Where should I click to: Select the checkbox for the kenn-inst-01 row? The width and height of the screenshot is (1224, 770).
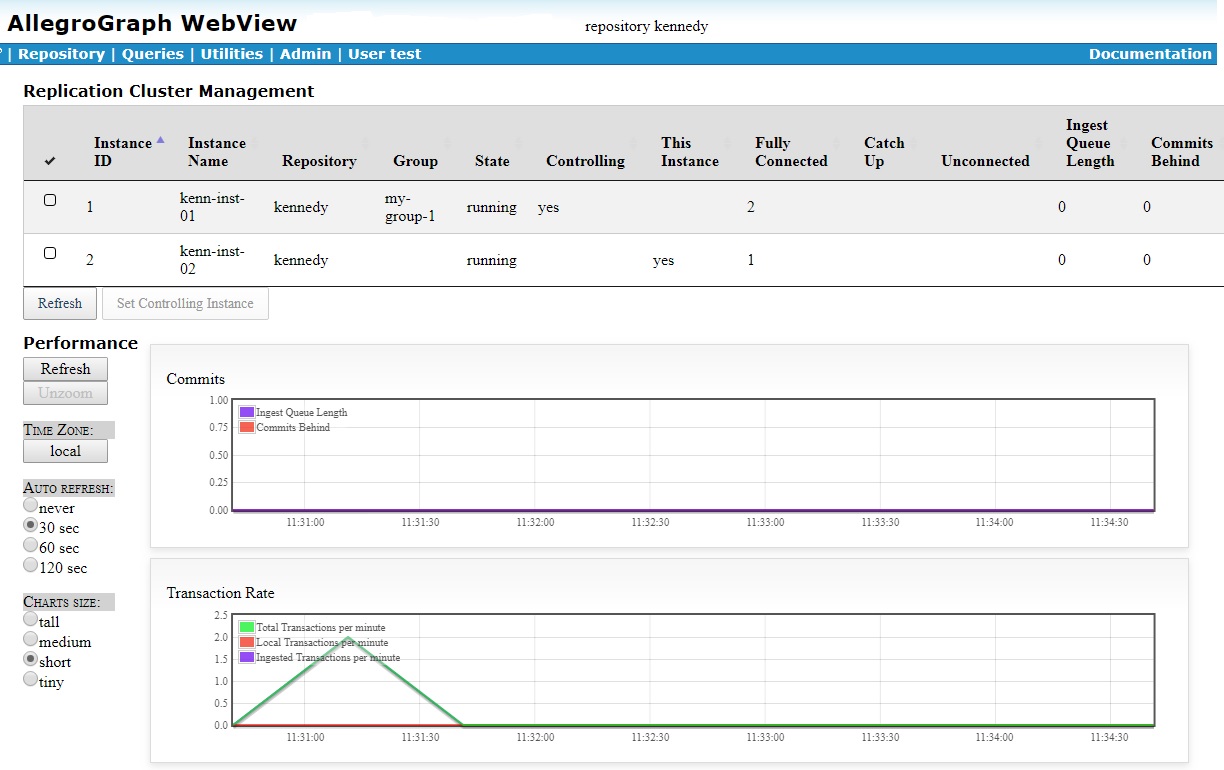point(50,200)
